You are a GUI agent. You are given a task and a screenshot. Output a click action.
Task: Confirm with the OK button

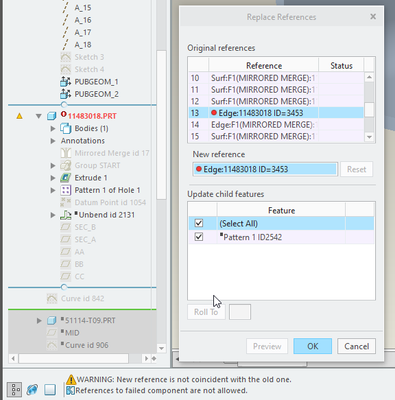(312, 346)
